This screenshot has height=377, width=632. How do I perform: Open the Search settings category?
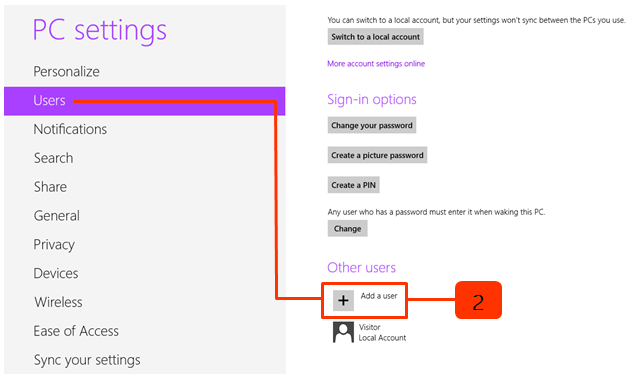pos(54,158)
